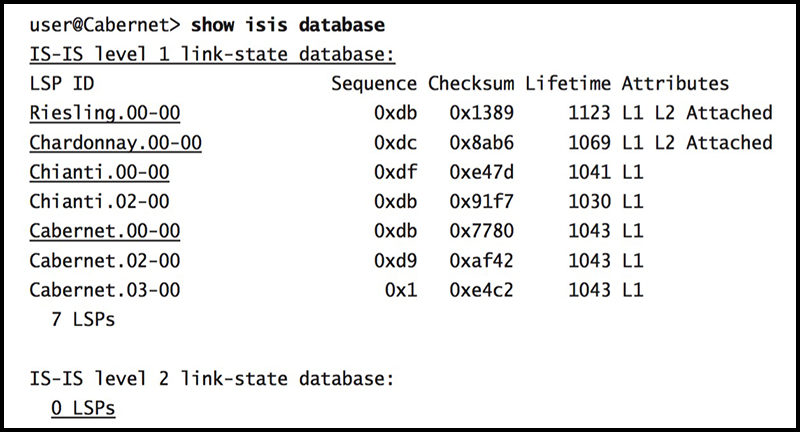Screen dimensions: 800x432
Task: Click the Checksum column header
Action: (471, 84)
